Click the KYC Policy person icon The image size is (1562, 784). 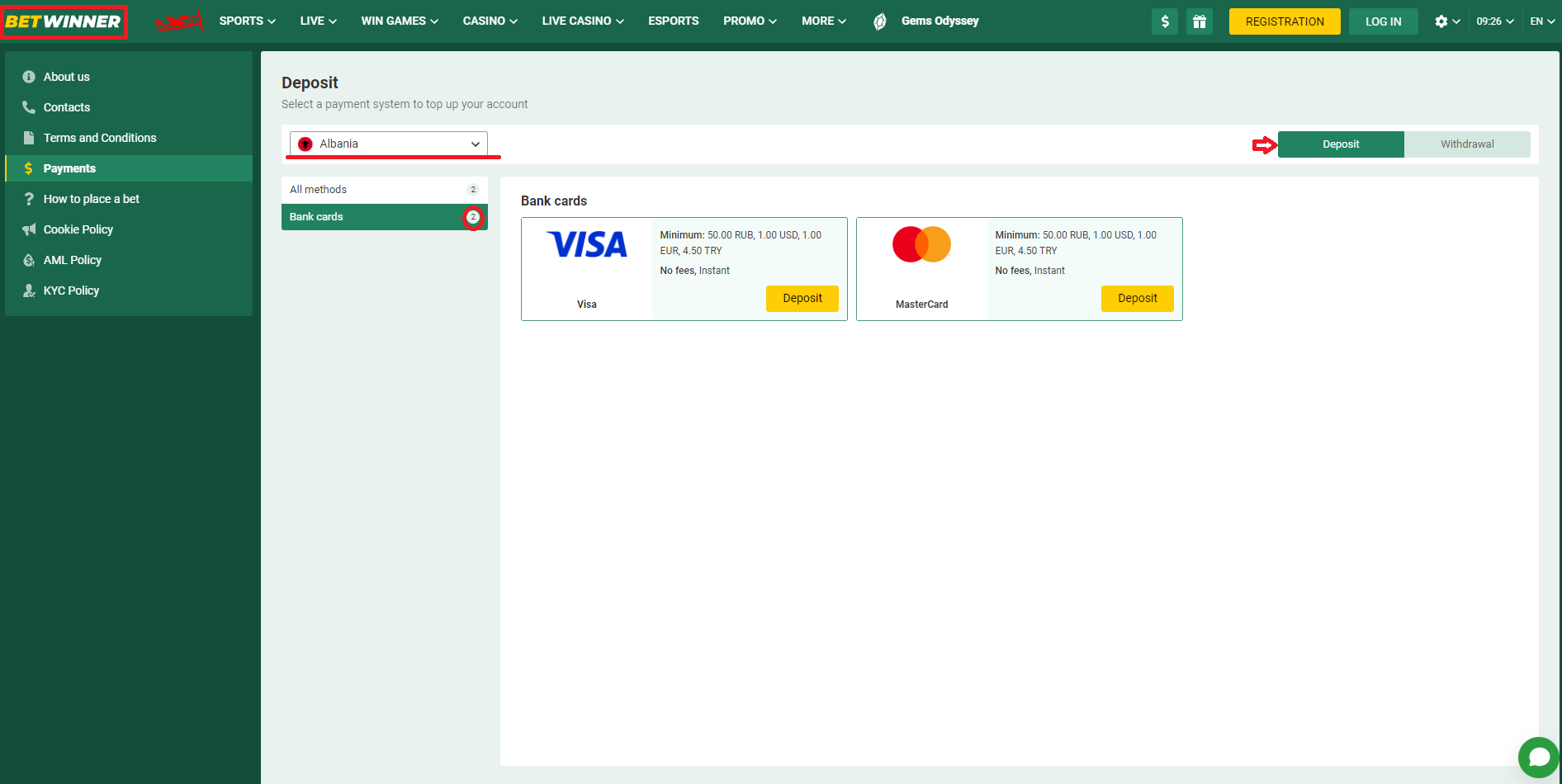[x=29, y=290]
